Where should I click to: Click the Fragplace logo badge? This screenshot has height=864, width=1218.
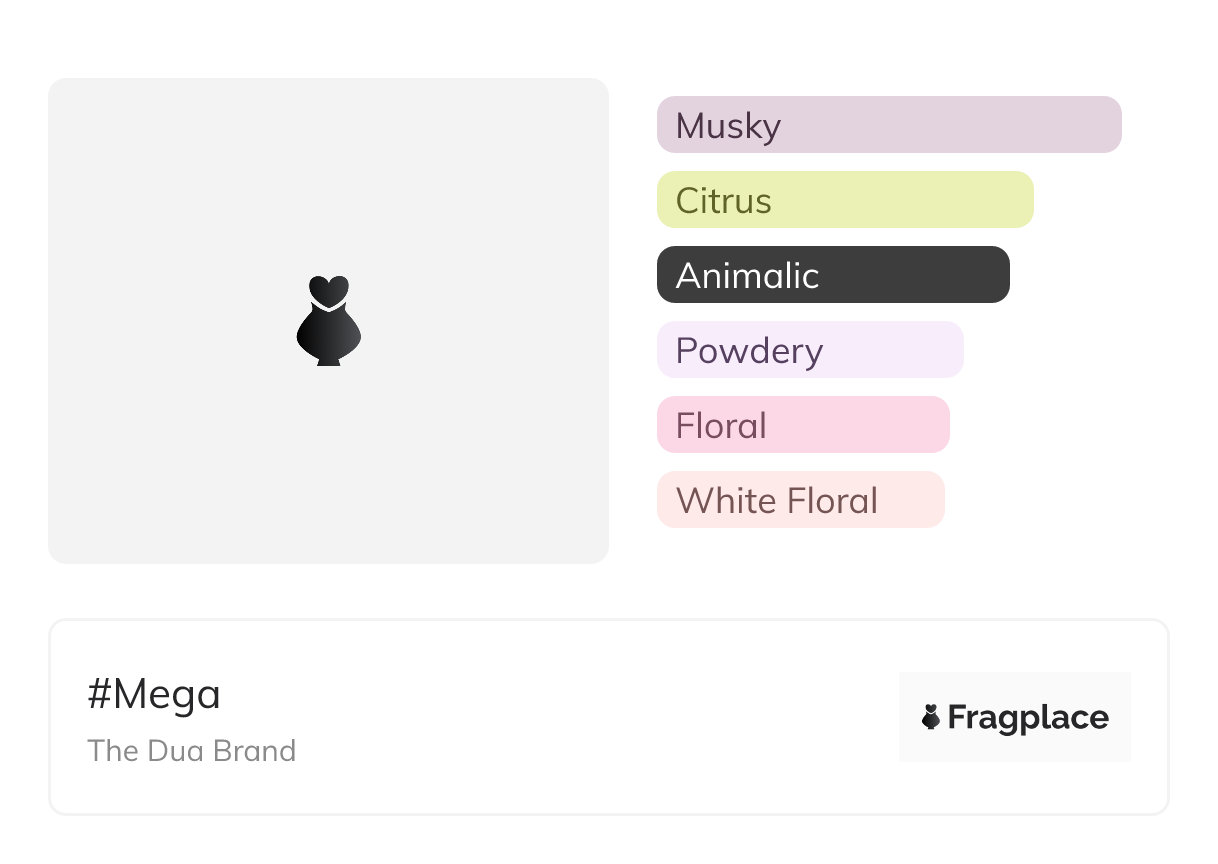click(x=1015, y=717)
